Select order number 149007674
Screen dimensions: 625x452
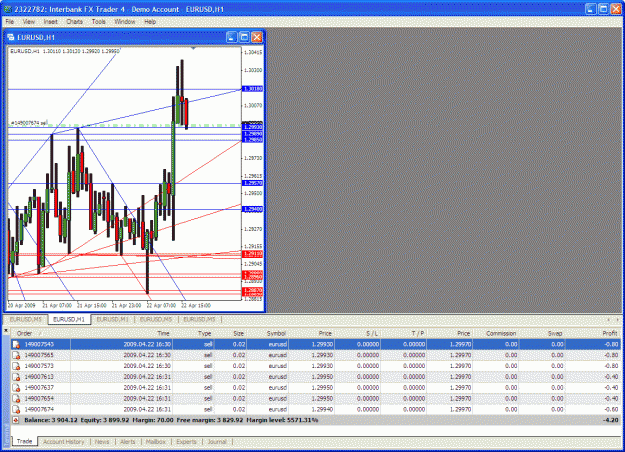(x=39, y=409)
